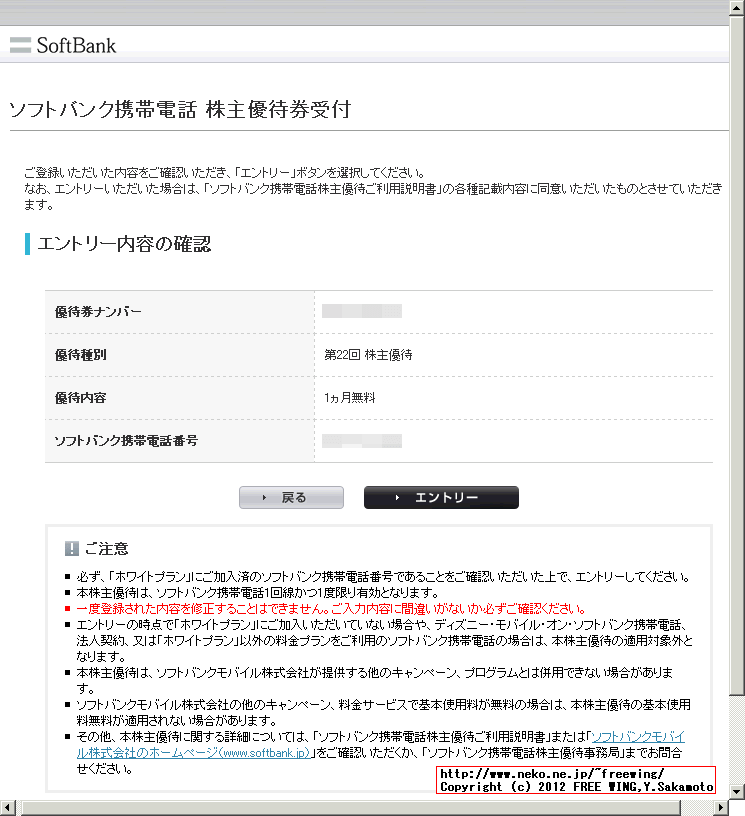Click the vertical scrollbar thumb
Screen dimensions: 745x816
click(737, 355)
